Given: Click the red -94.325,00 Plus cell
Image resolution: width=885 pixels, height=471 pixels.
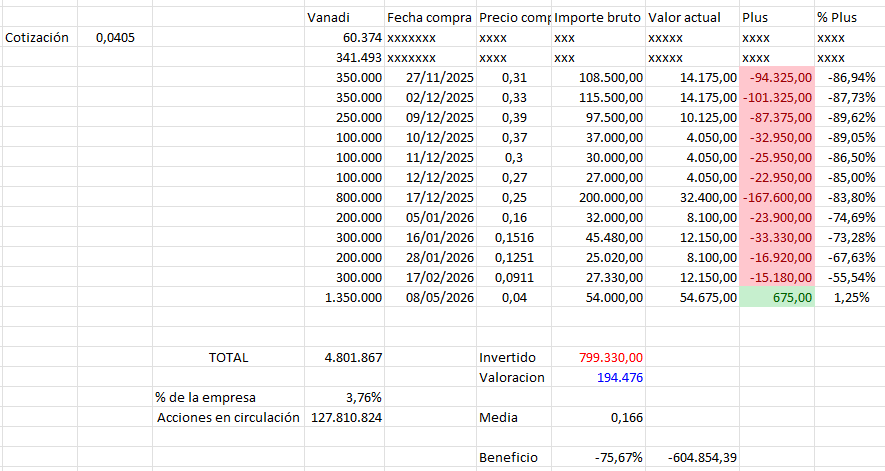Looking at the screenshot, I should point(777,77).
